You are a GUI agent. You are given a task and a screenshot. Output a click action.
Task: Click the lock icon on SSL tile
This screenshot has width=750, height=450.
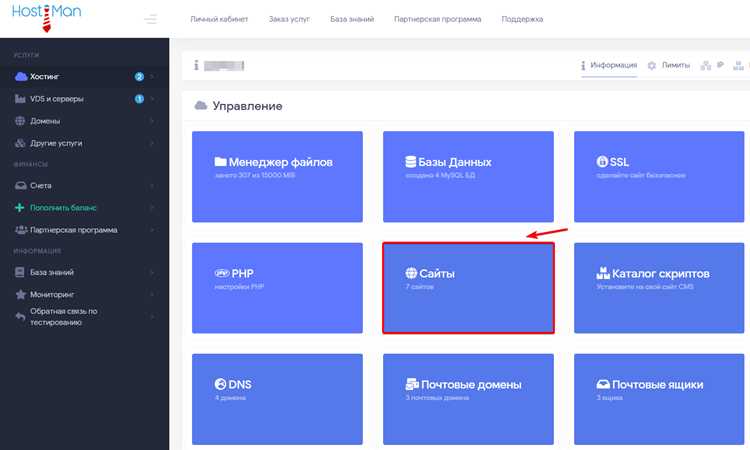click(602, 162)
